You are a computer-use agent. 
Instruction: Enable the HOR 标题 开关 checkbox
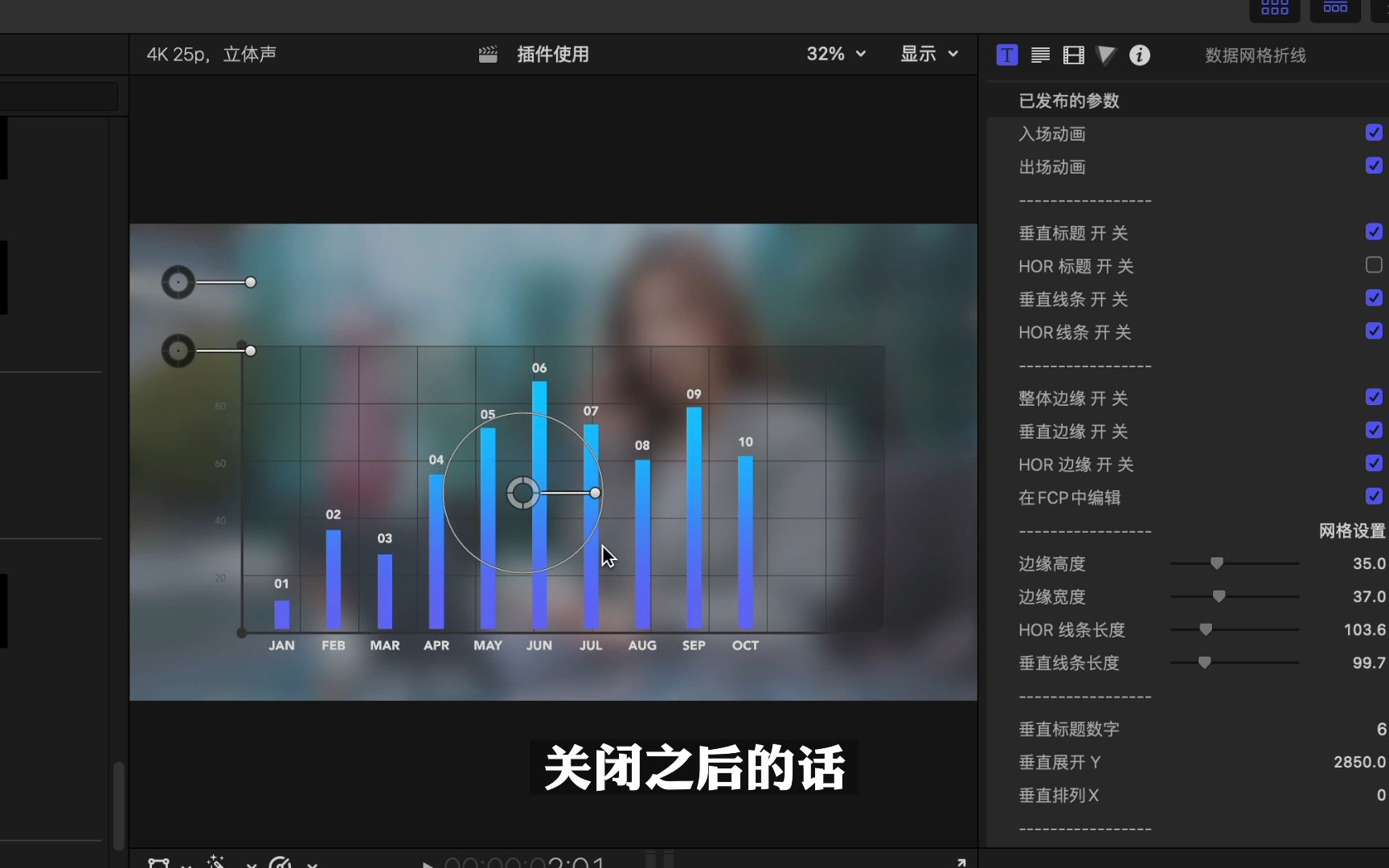1374,264
